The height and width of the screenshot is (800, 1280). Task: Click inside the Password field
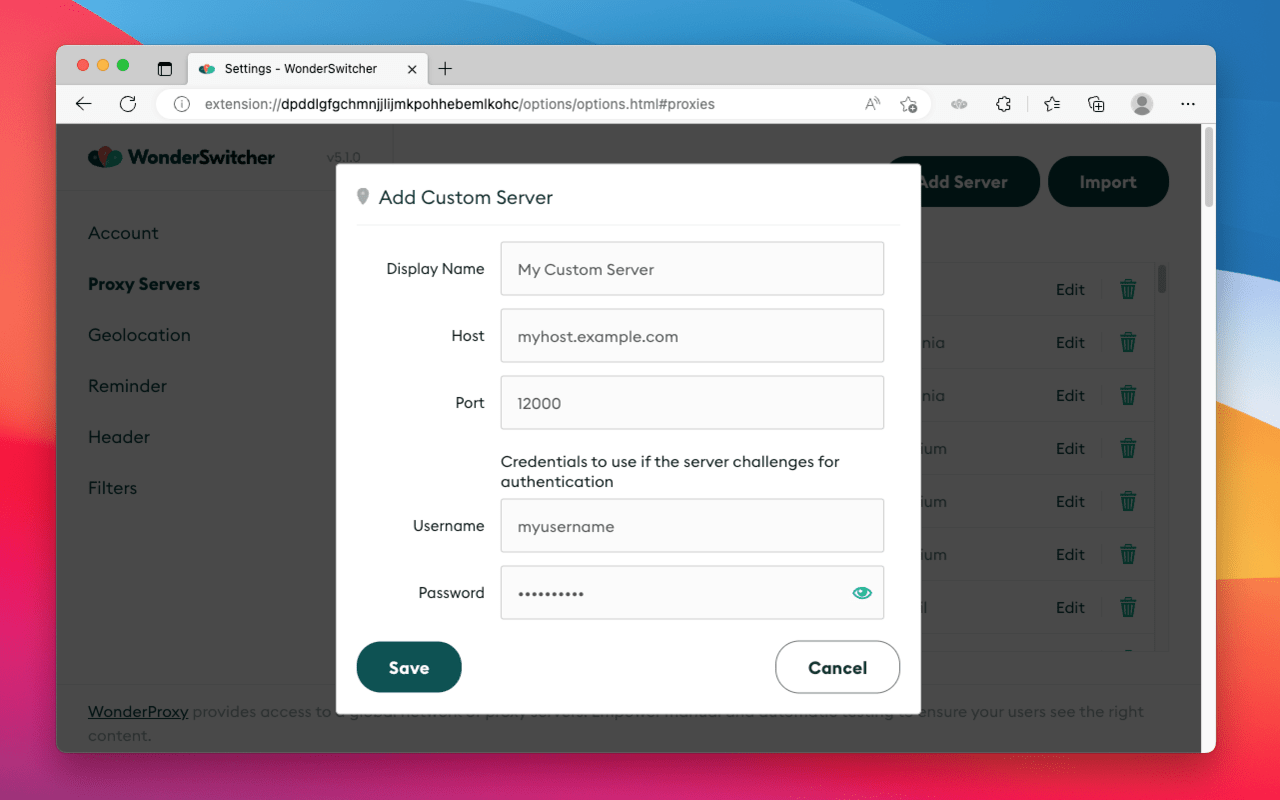[692, 593]
